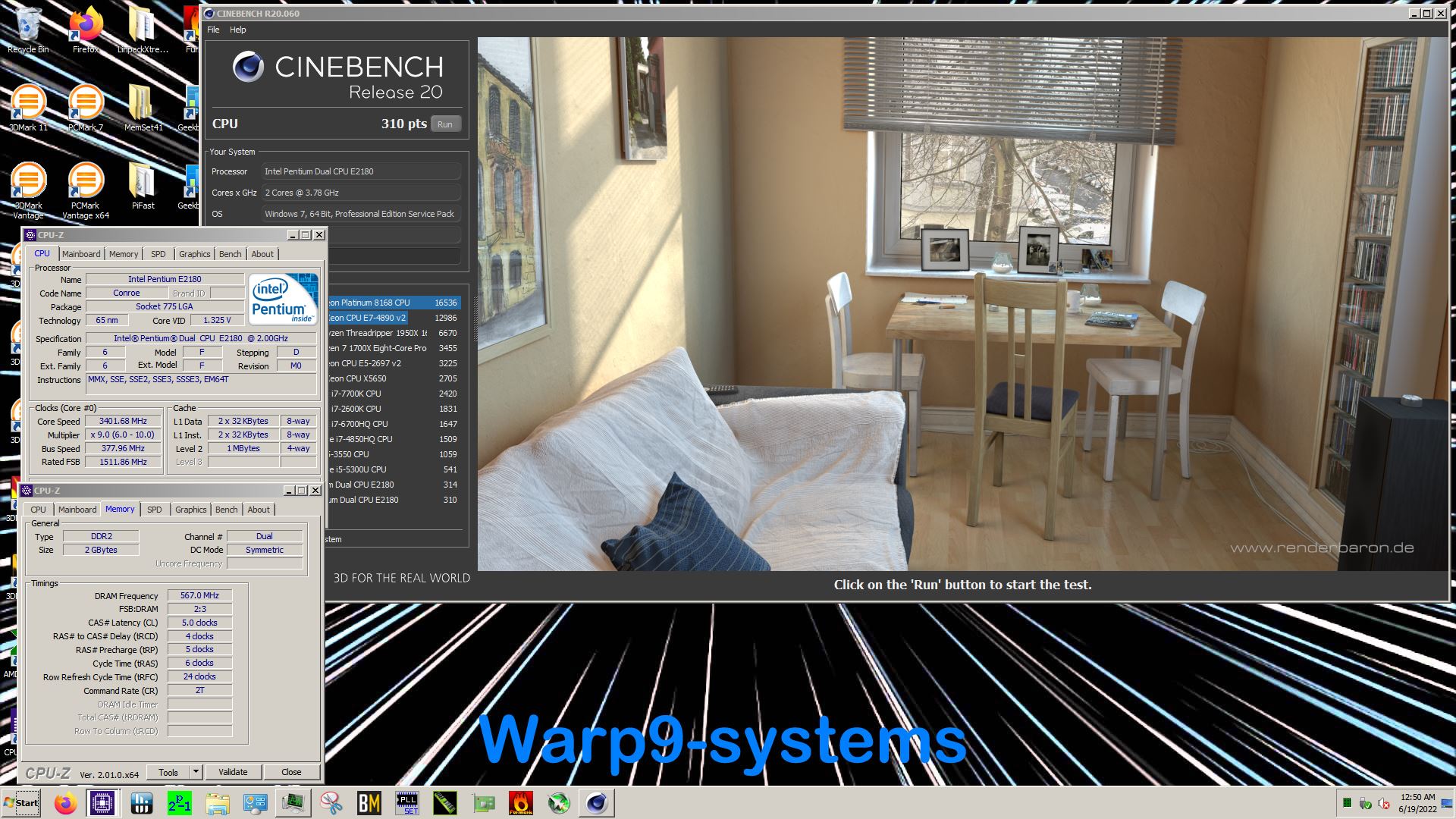Click the rendered room image in Cinebench
This screenshot has height=819, width=1456.
[962, 304]
